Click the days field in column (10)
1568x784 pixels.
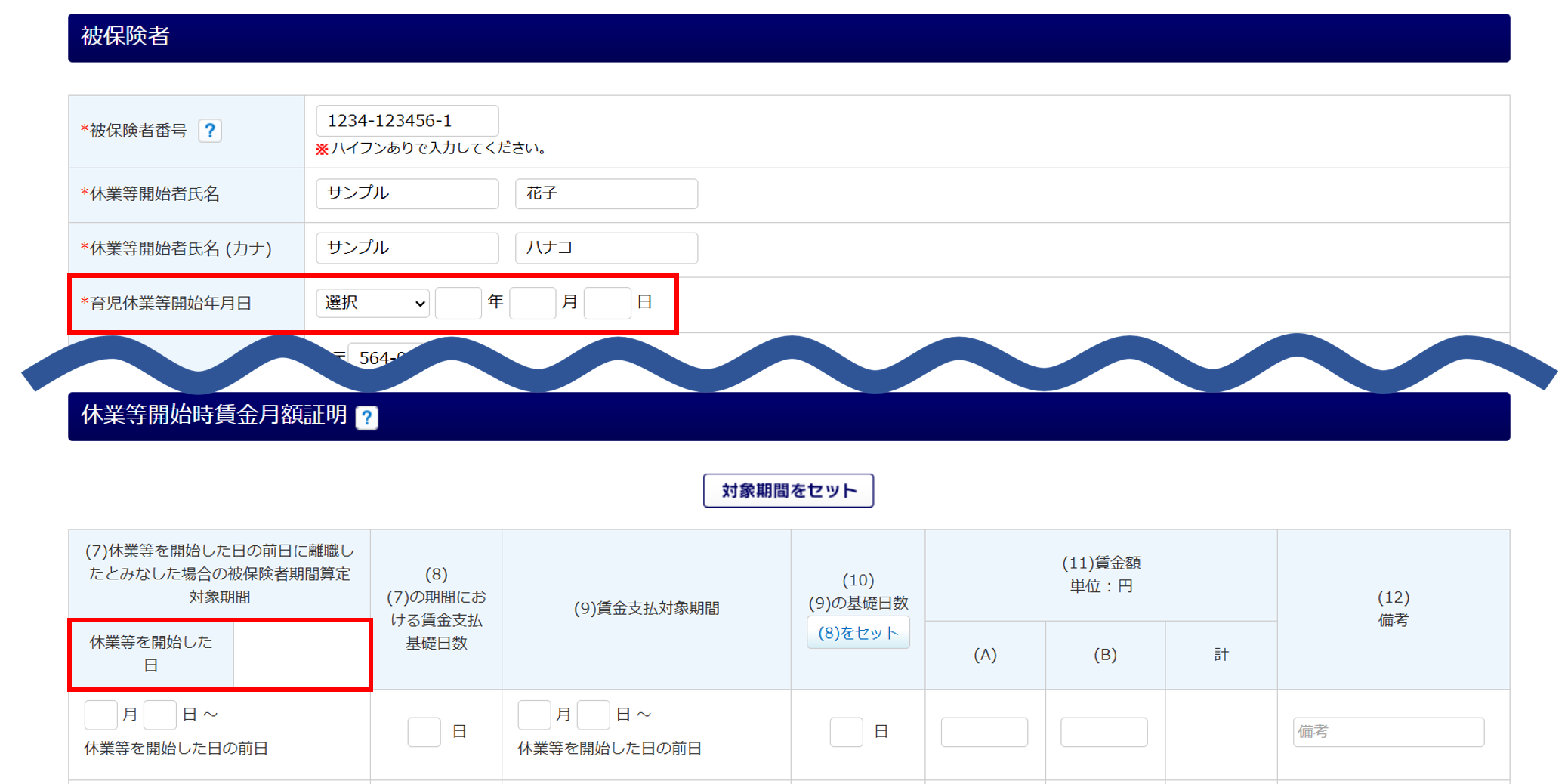[846, 732]
